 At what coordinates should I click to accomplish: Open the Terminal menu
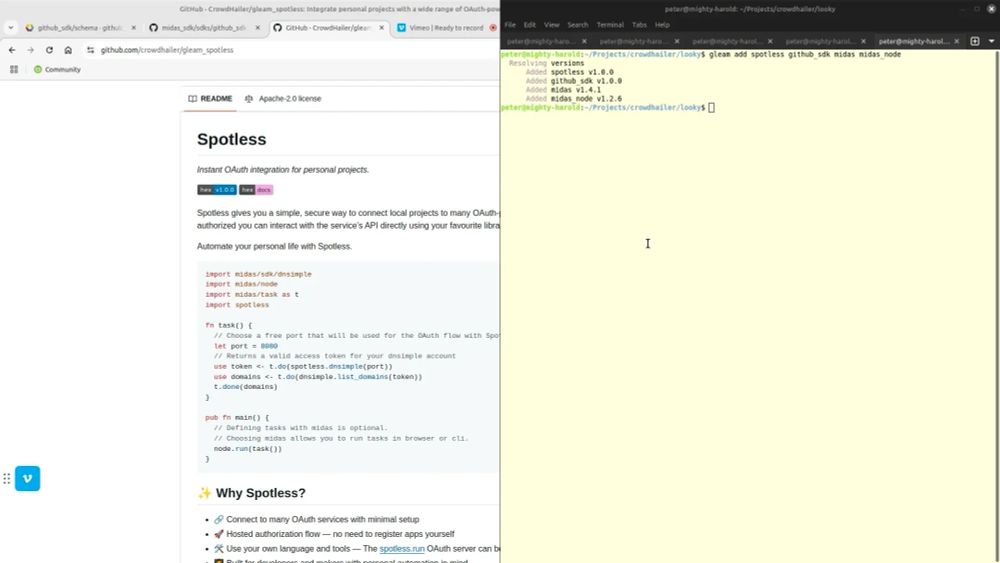[x=610, y=25]
